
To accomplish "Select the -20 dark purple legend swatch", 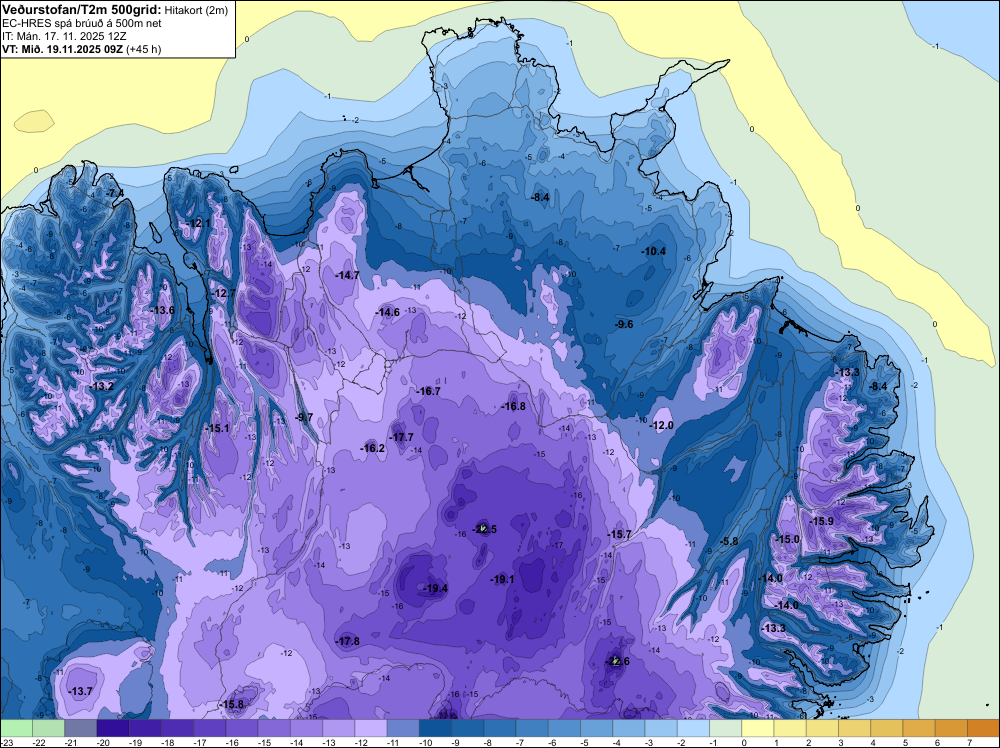I will 113,728.
